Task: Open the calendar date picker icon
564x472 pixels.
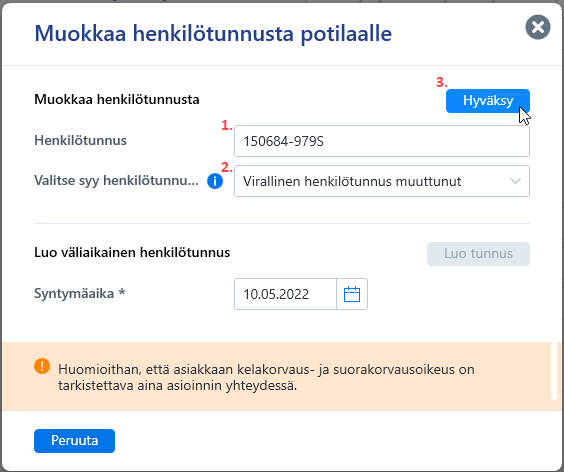Action: pyautogui.click(x=352, y=294)
